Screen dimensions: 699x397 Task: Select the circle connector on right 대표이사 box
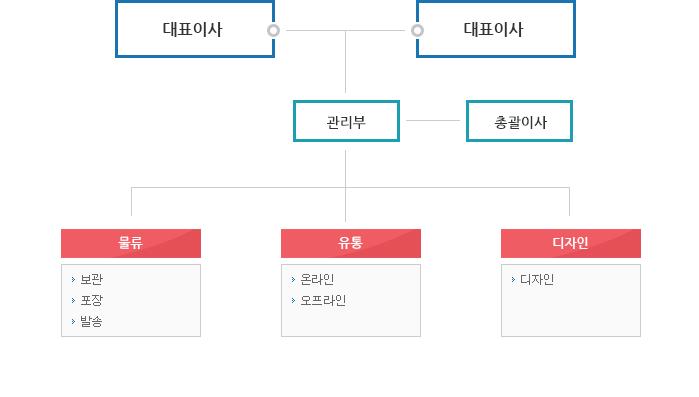pos(417,31)
